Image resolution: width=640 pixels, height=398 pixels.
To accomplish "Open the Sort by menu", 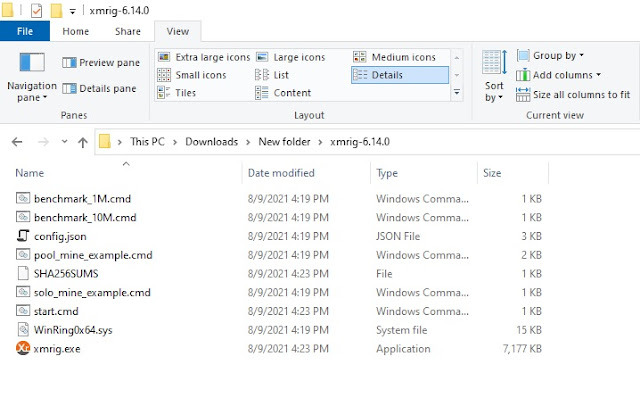I will tap(494, 76).
